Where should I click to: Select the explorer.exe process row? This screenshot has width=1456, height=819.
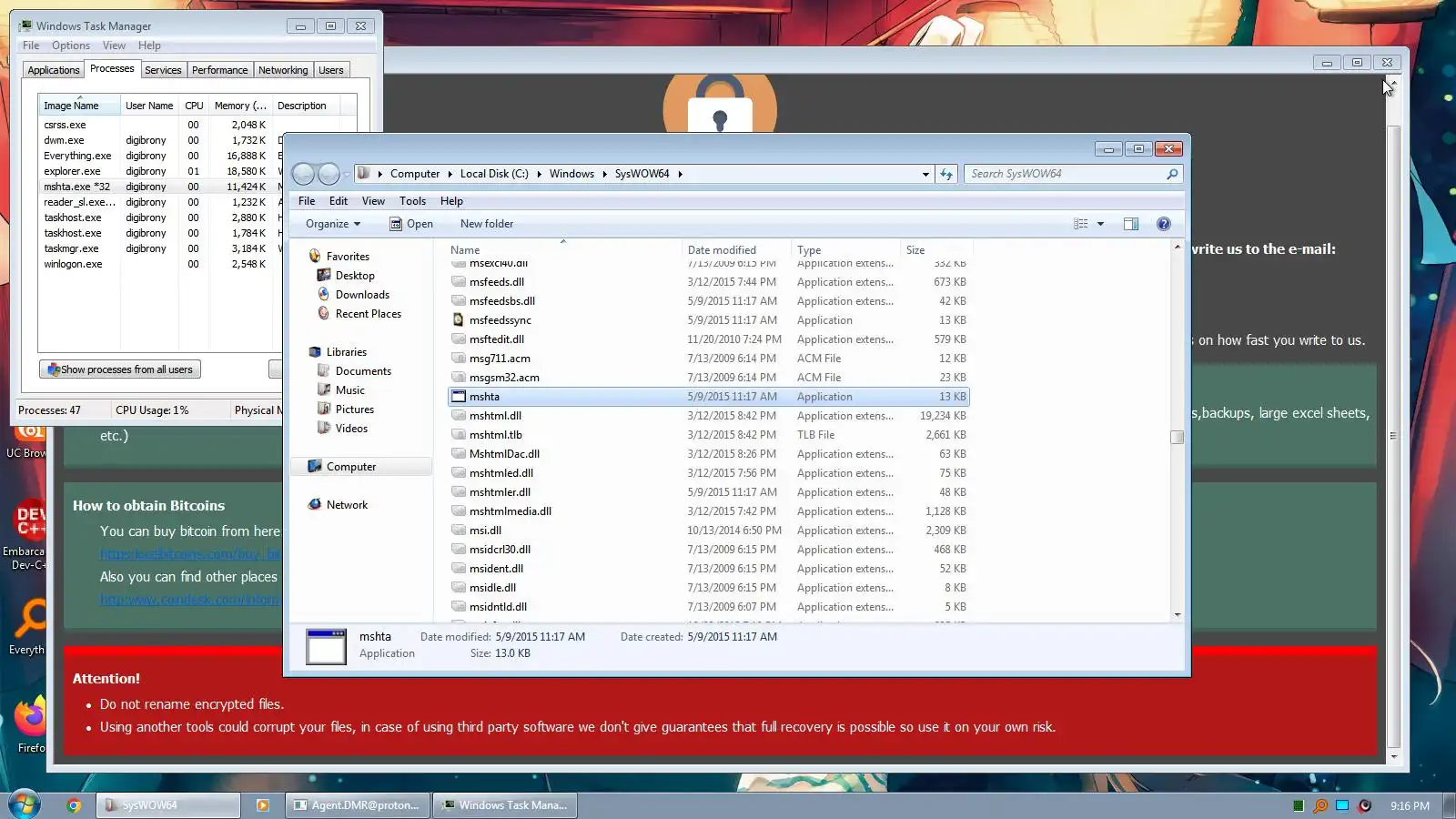(x=160, y=171)
